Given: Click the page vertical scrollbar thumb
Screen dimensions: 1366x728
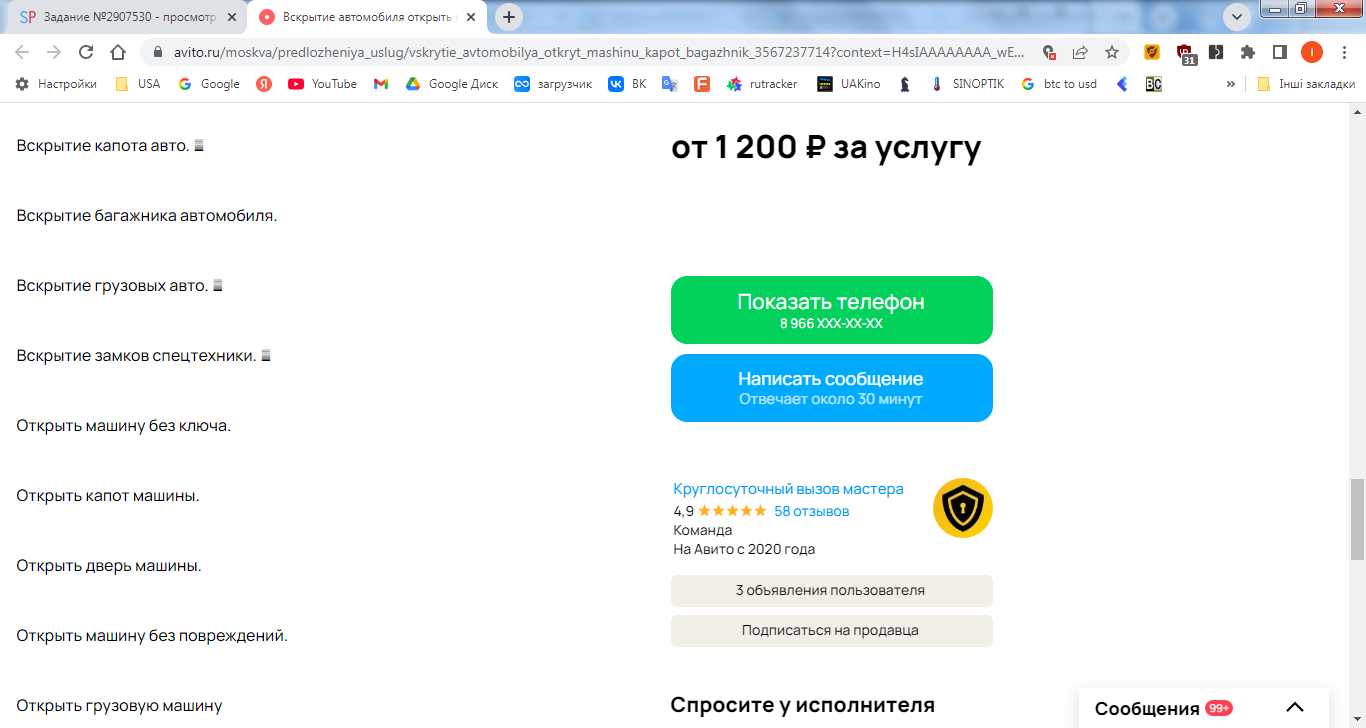Looking at the screenshot, I should pos(1357,519).
